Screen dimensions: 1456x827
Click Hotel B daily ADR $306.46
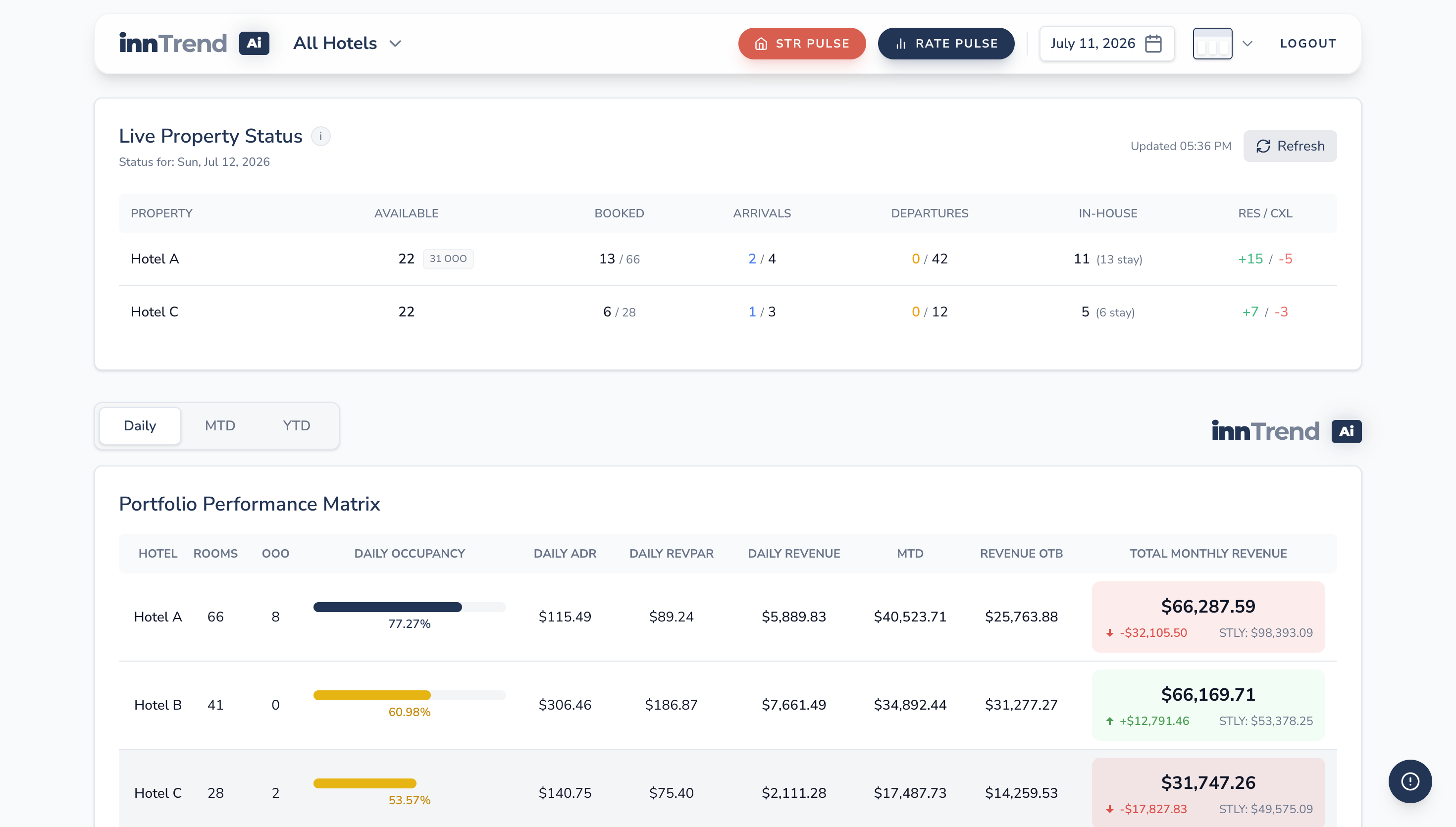565,704
